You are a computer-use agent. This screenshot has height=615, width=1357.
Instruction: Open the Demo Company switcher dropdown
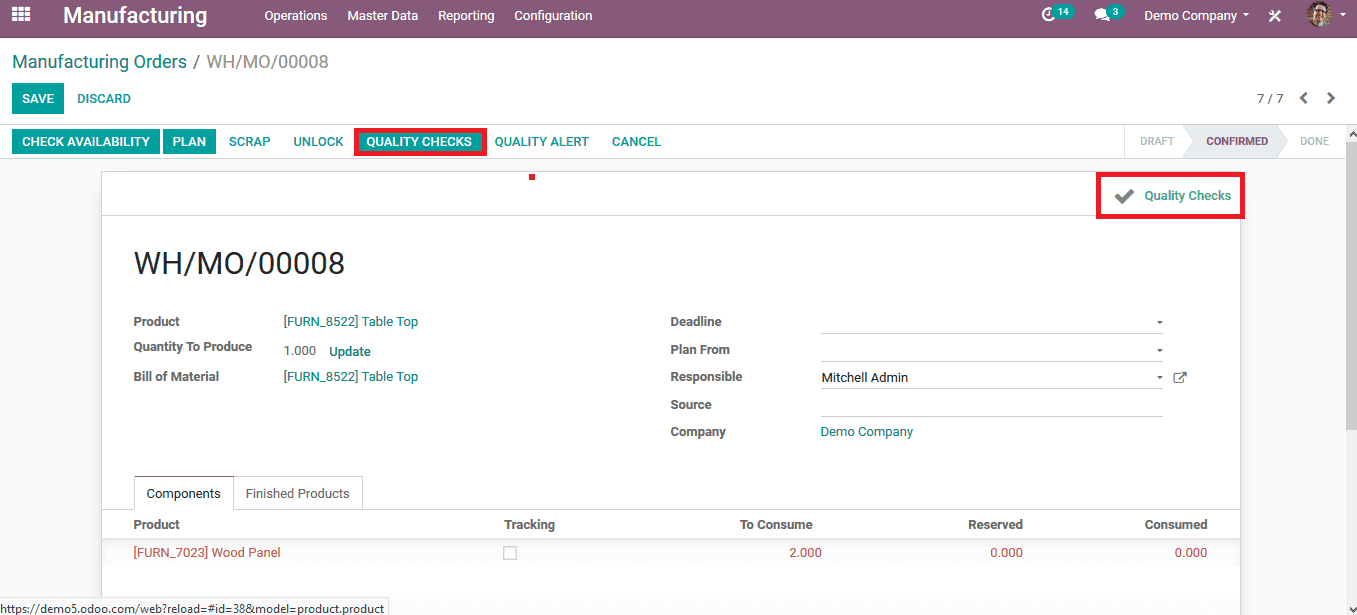pos(1196,16)
